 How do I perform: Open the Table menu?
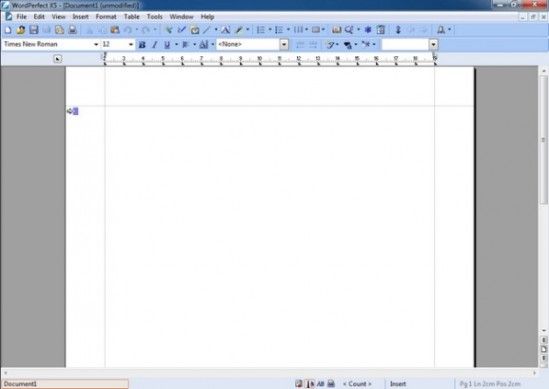132,16
